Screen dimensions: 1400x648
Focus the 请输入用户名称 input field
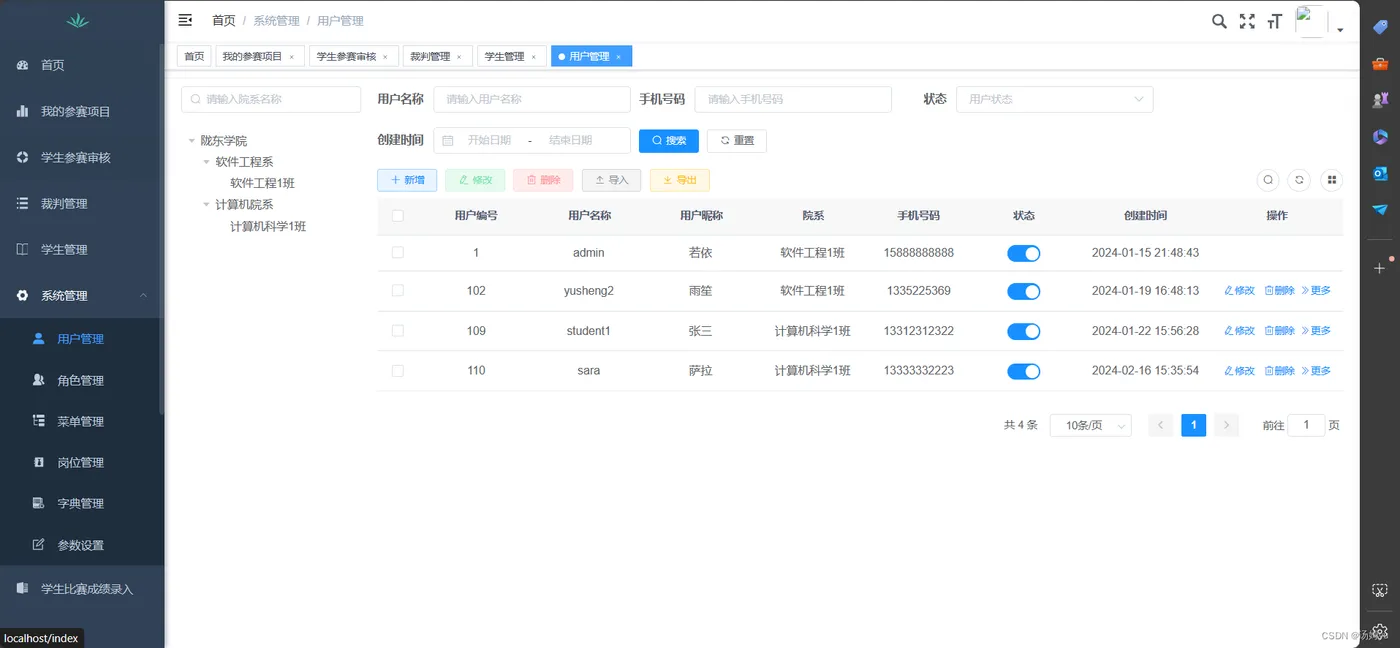[532, 99]
